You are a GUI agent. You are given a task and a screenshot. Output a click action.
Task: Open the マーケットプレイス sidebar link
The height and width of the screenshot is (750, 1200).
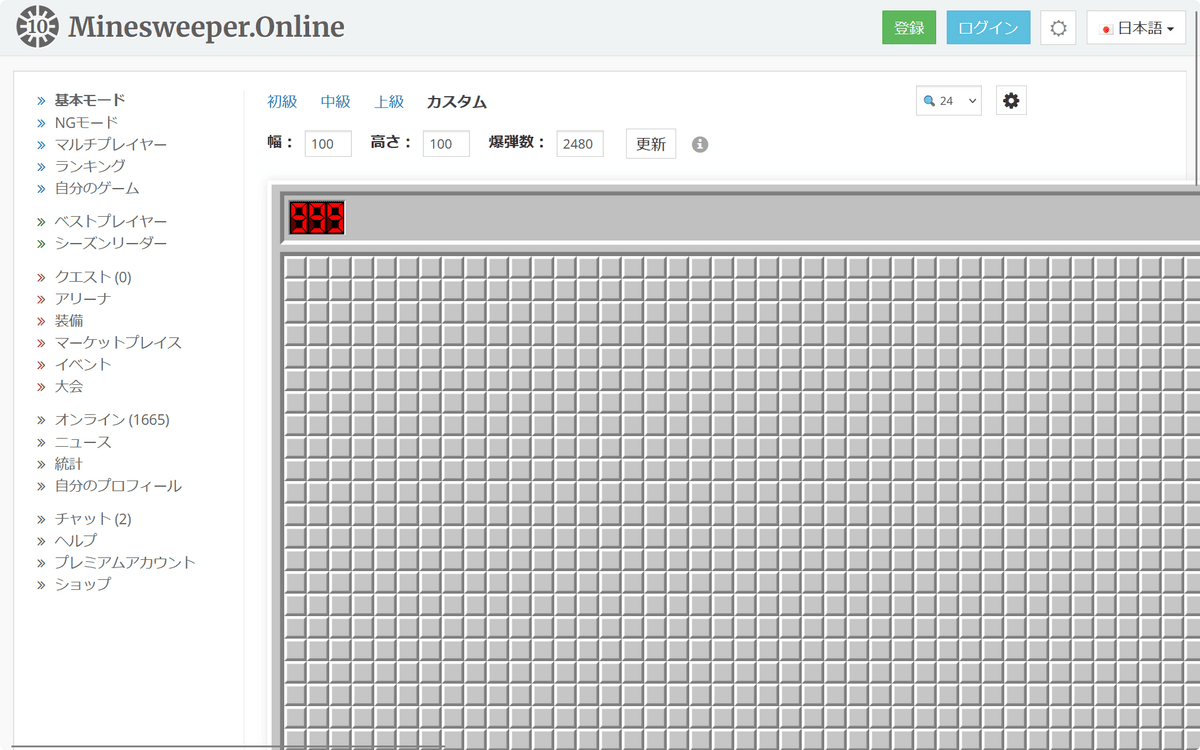tap(118, 342)
